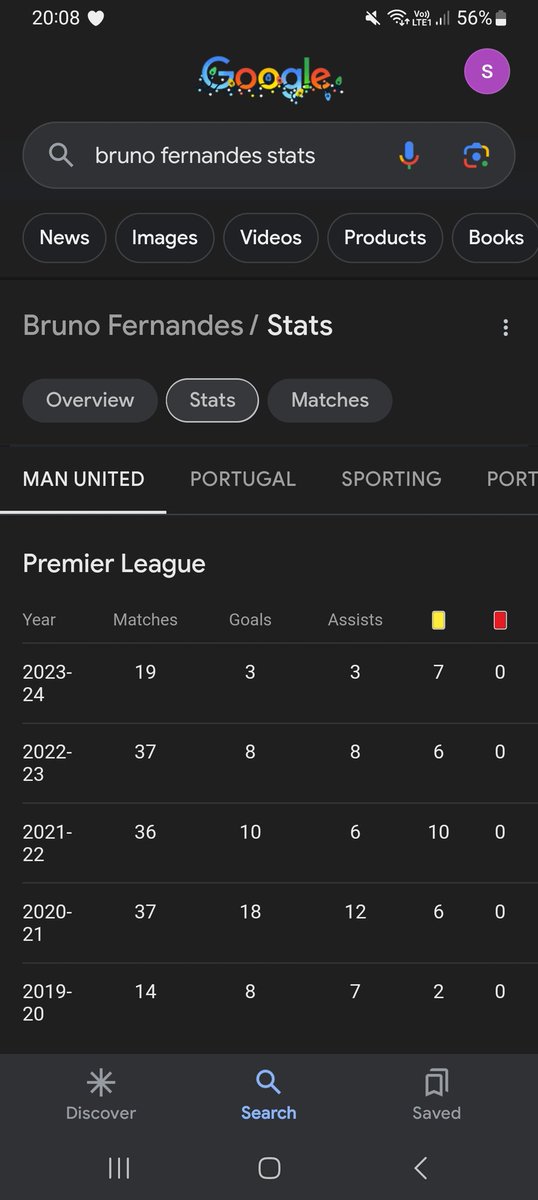The width and height of the screenshot is (538, 1200).
Task: Select the Matches chip
Action: click(x=330, y=400)
